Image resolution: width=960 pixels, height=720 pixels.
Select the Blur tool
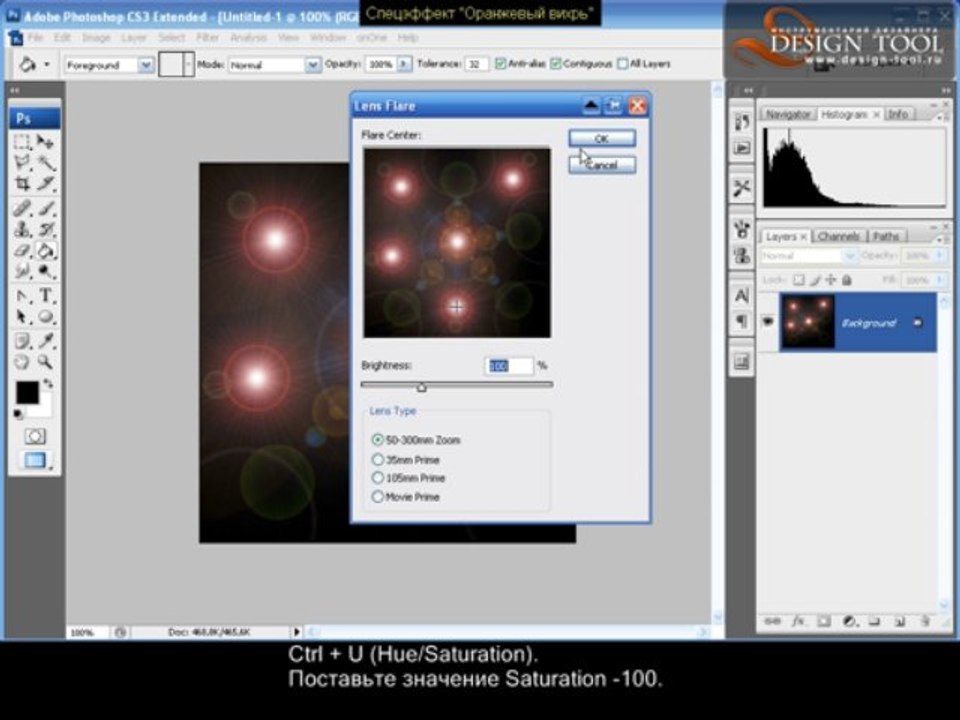[x=23, y=271]
